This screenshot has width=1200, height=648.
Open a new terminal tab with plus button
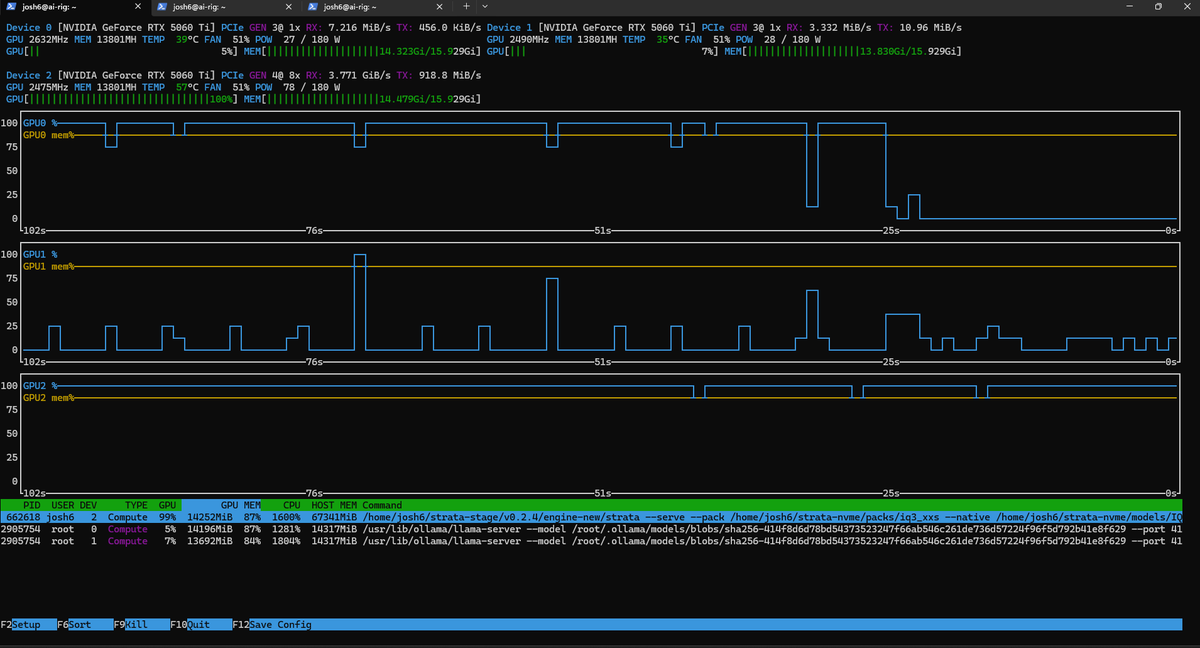[x=467, y=6]
